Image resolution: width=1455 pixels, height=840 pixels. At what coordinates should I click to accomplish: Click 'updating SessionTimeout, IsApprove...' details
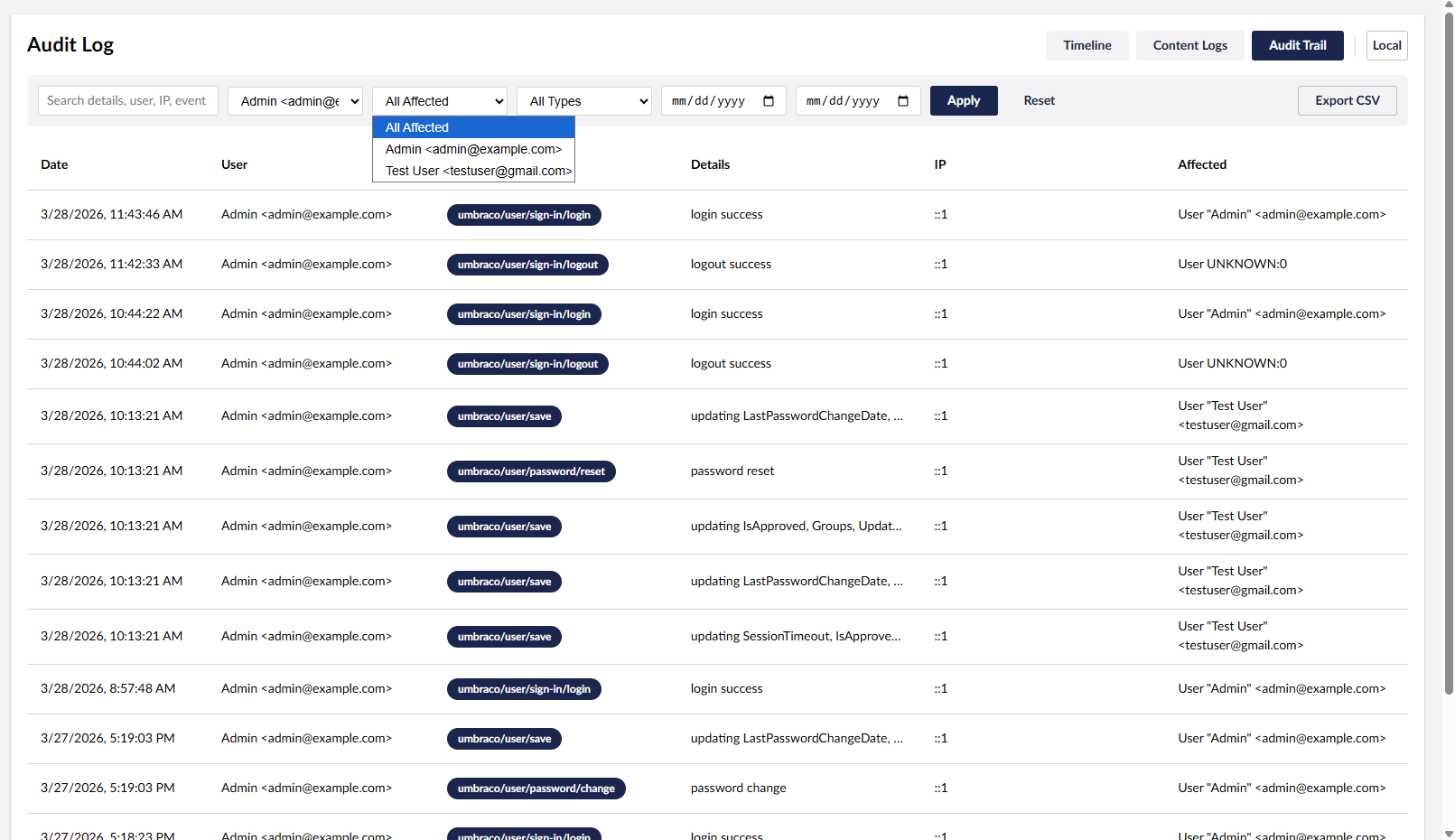pyautogui.click(x=796, y=636)
